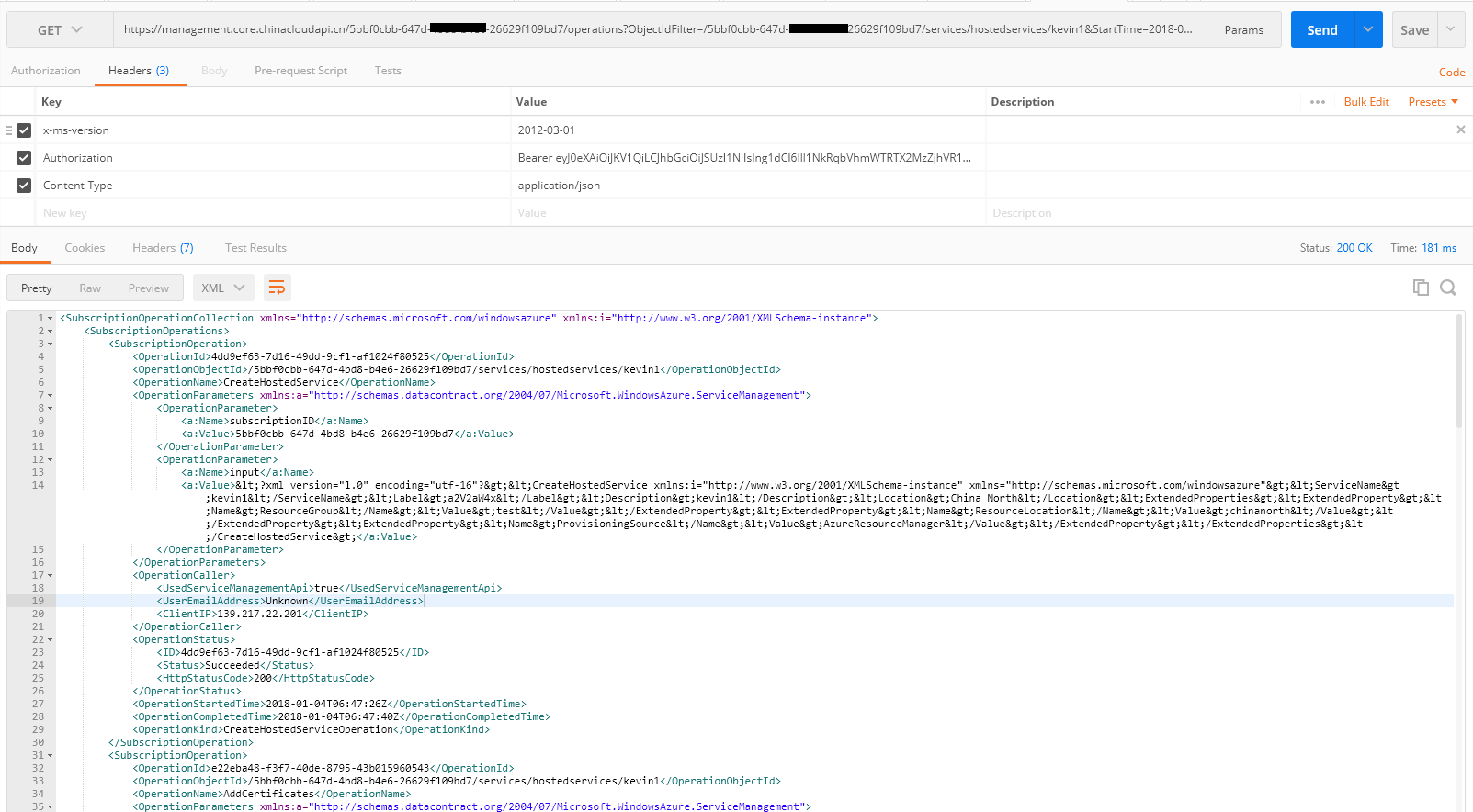
Task: Copy response body with the copy icon
Action: point(1421,288)
